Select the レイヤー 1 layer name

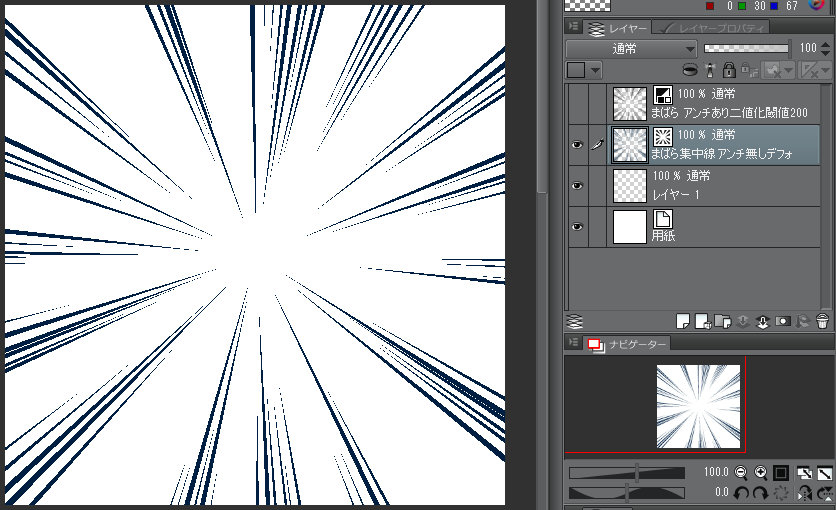(x=676, y=195)
